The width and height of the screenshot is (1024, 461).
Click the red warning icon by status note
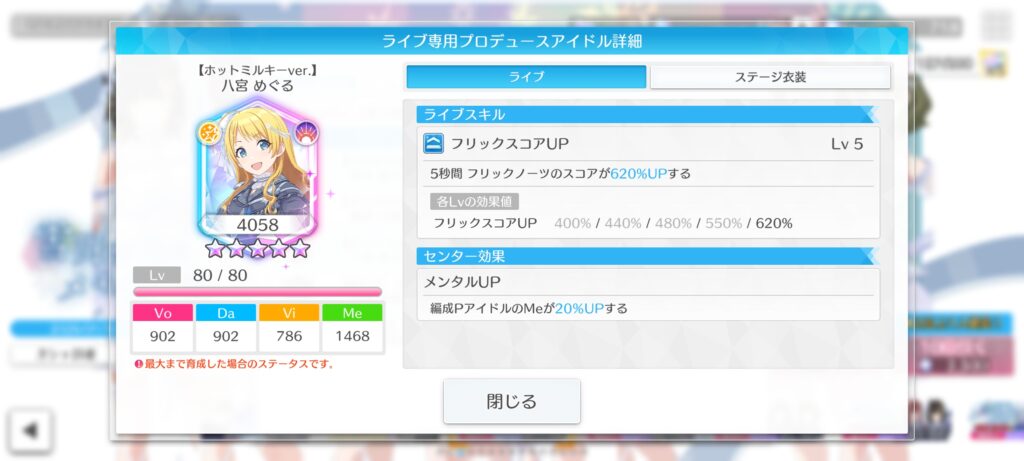[138, 364]
